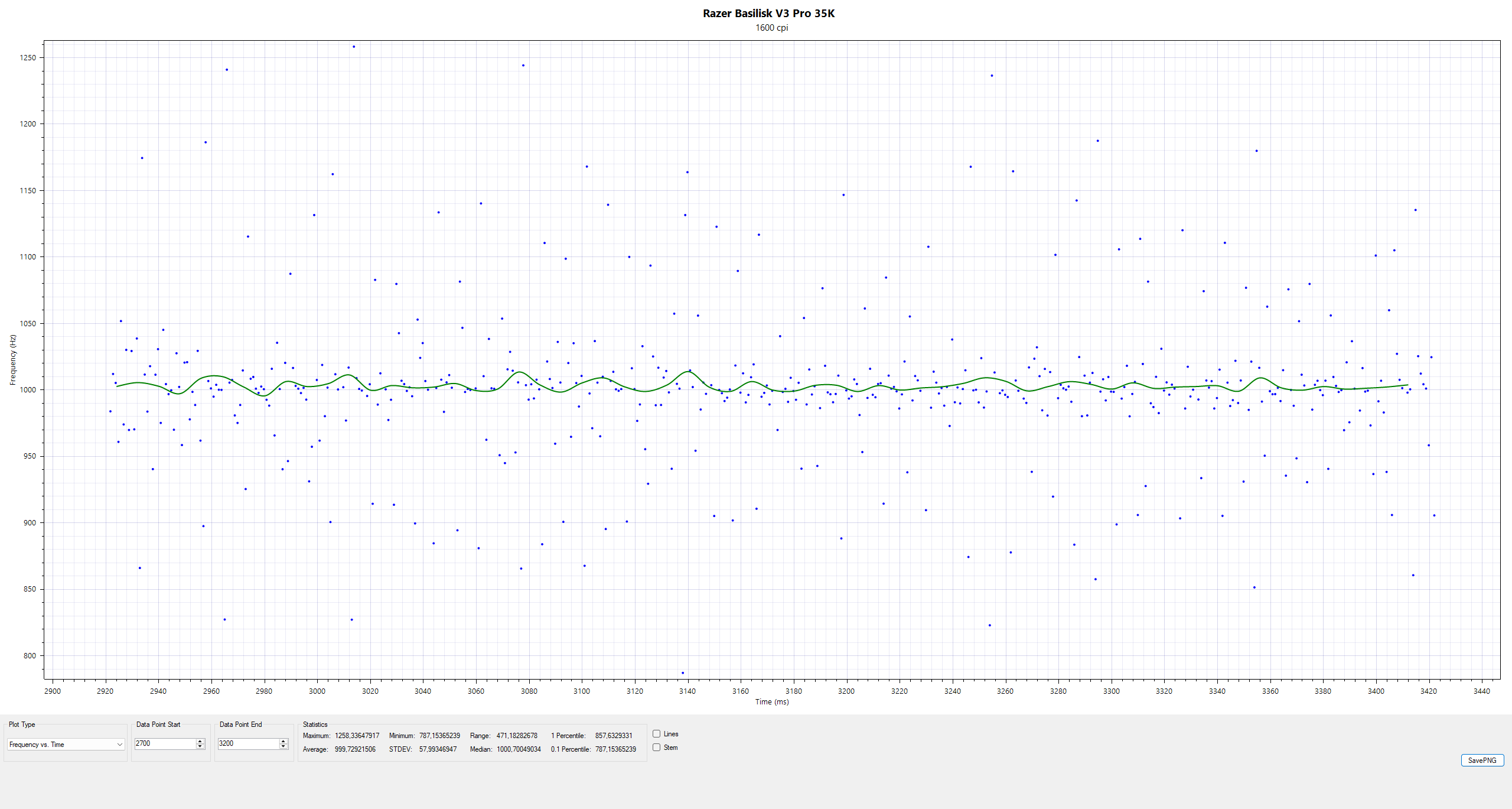Click the Median statistic value
Viewport: 1512px width, 809px height.
(519, 749)
